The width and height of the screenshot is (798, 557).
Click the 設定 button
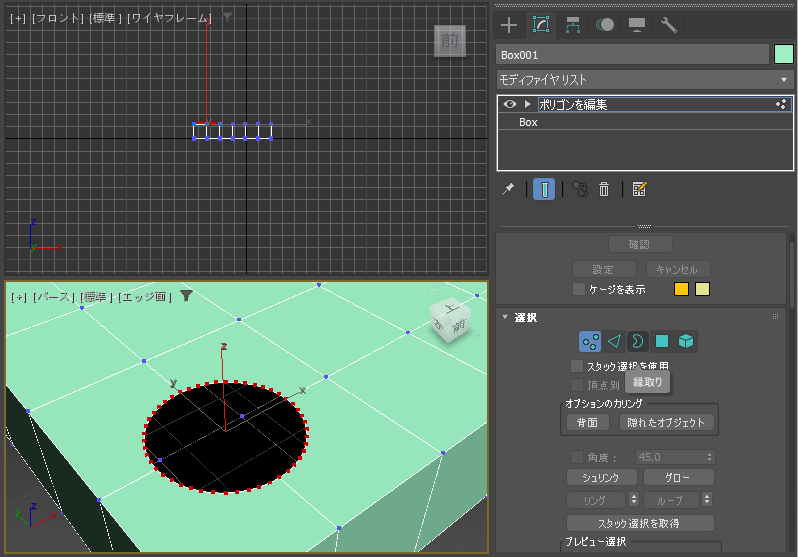click(x=604, y=269)
